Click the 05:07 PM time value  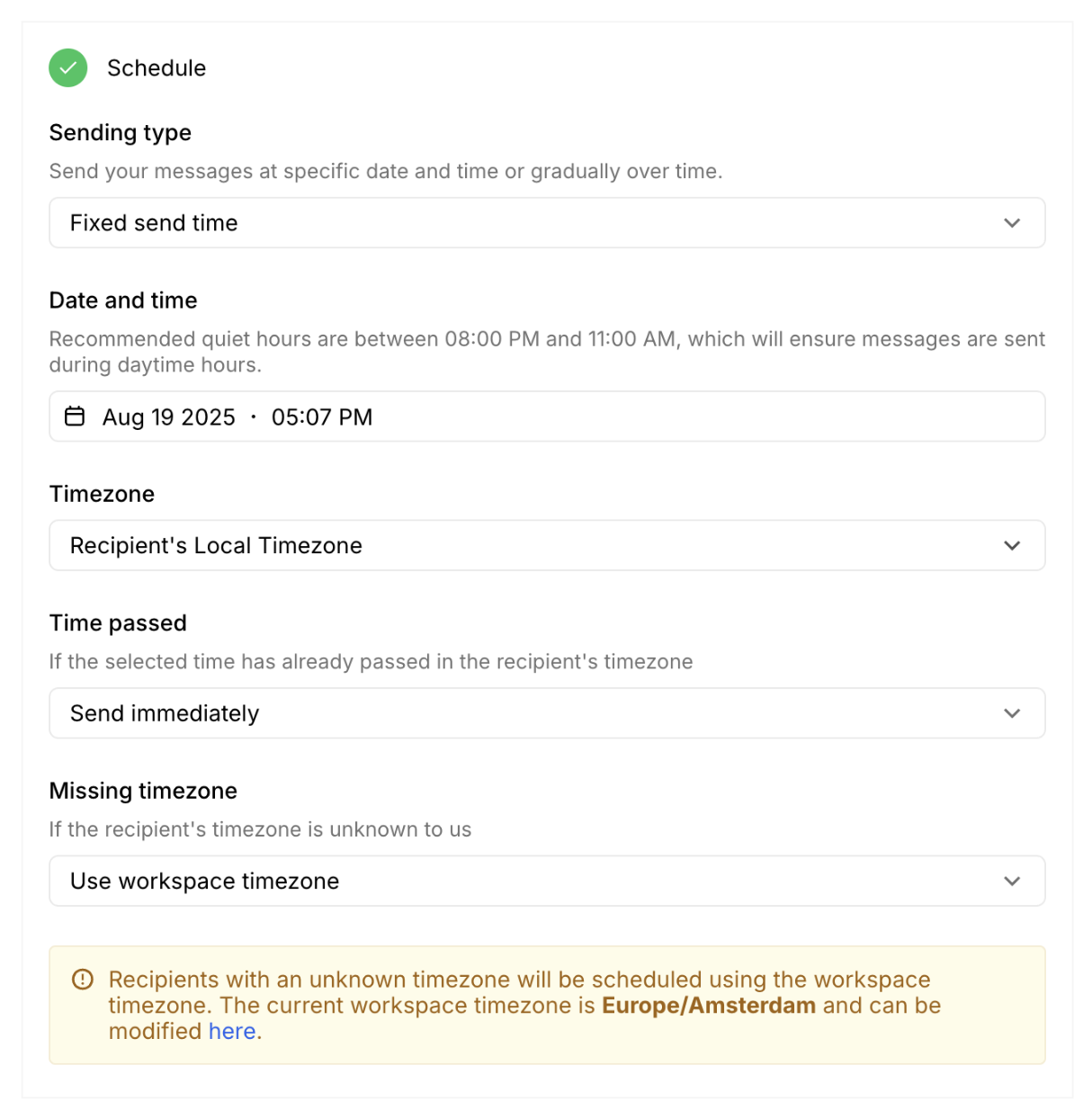(322, 417)
